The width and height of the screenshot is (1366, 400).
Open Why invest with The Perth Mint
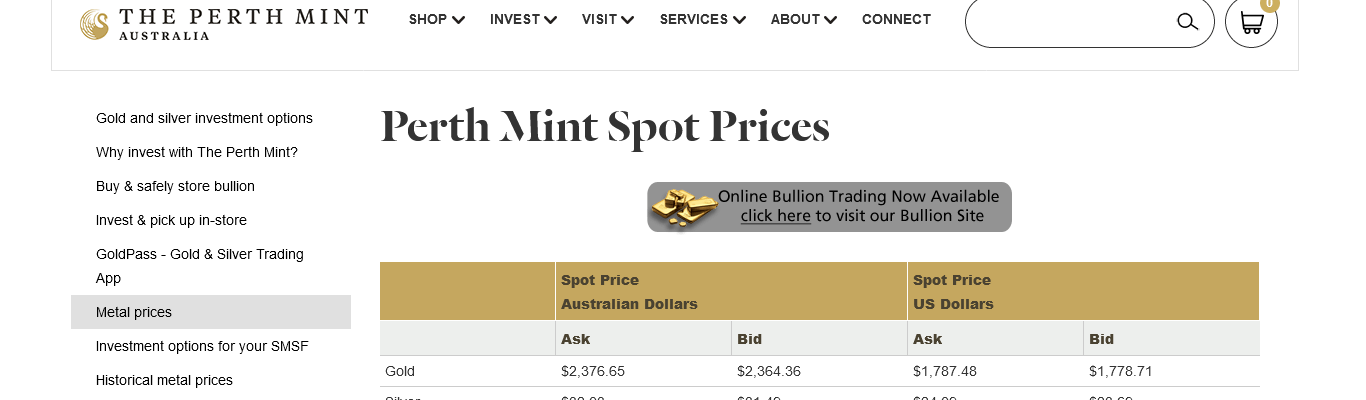pos(197,152)
